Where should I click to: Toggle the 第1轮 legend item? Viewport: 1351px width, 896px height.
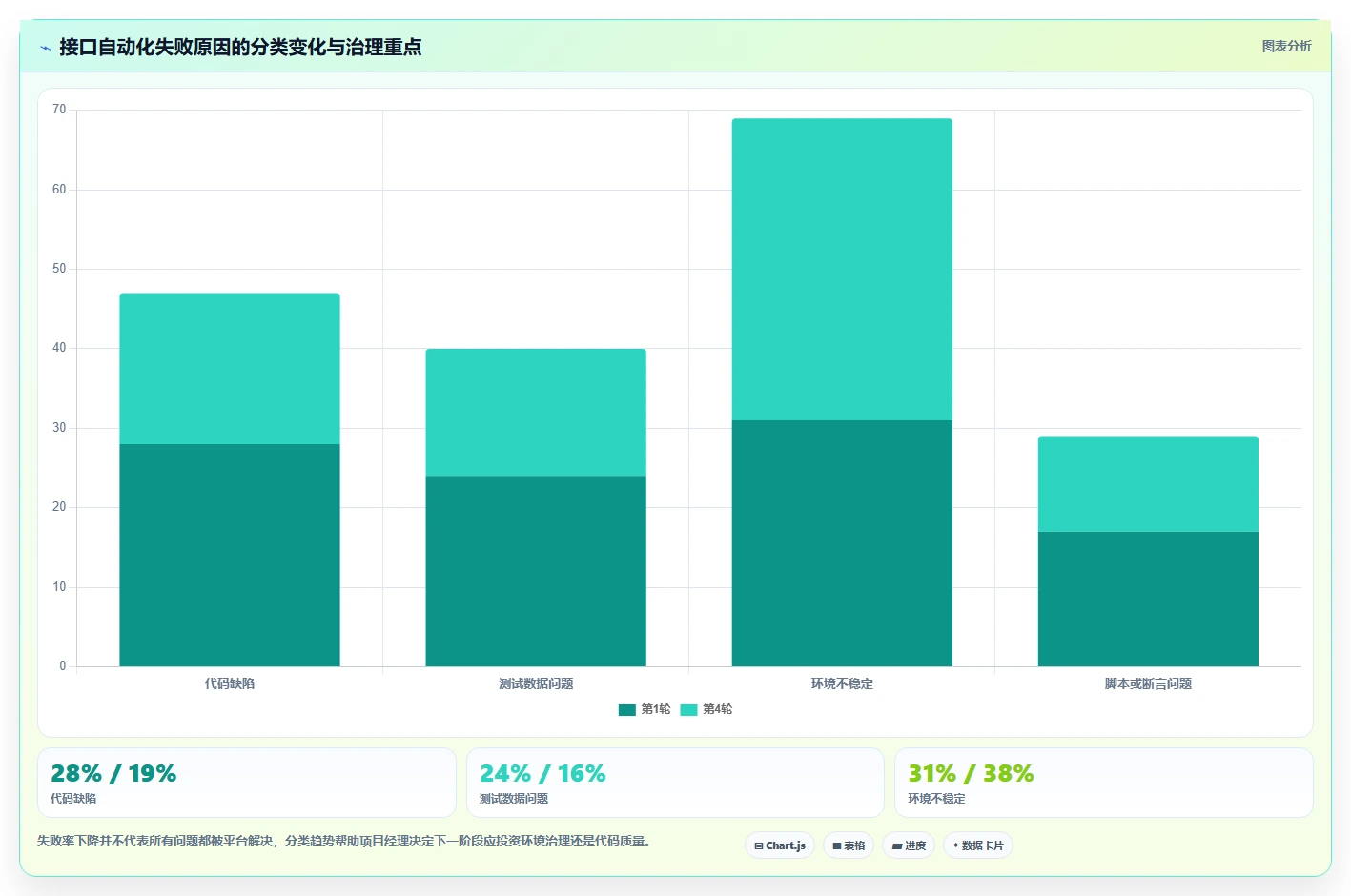(x=645, y=709)
